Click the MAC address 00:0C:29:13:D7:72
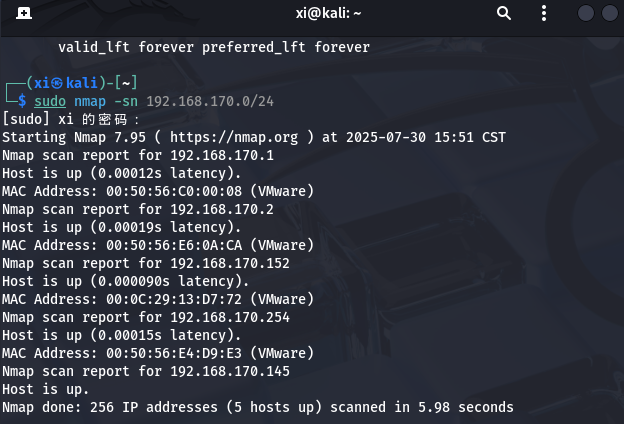 click(x=174, y=299)
